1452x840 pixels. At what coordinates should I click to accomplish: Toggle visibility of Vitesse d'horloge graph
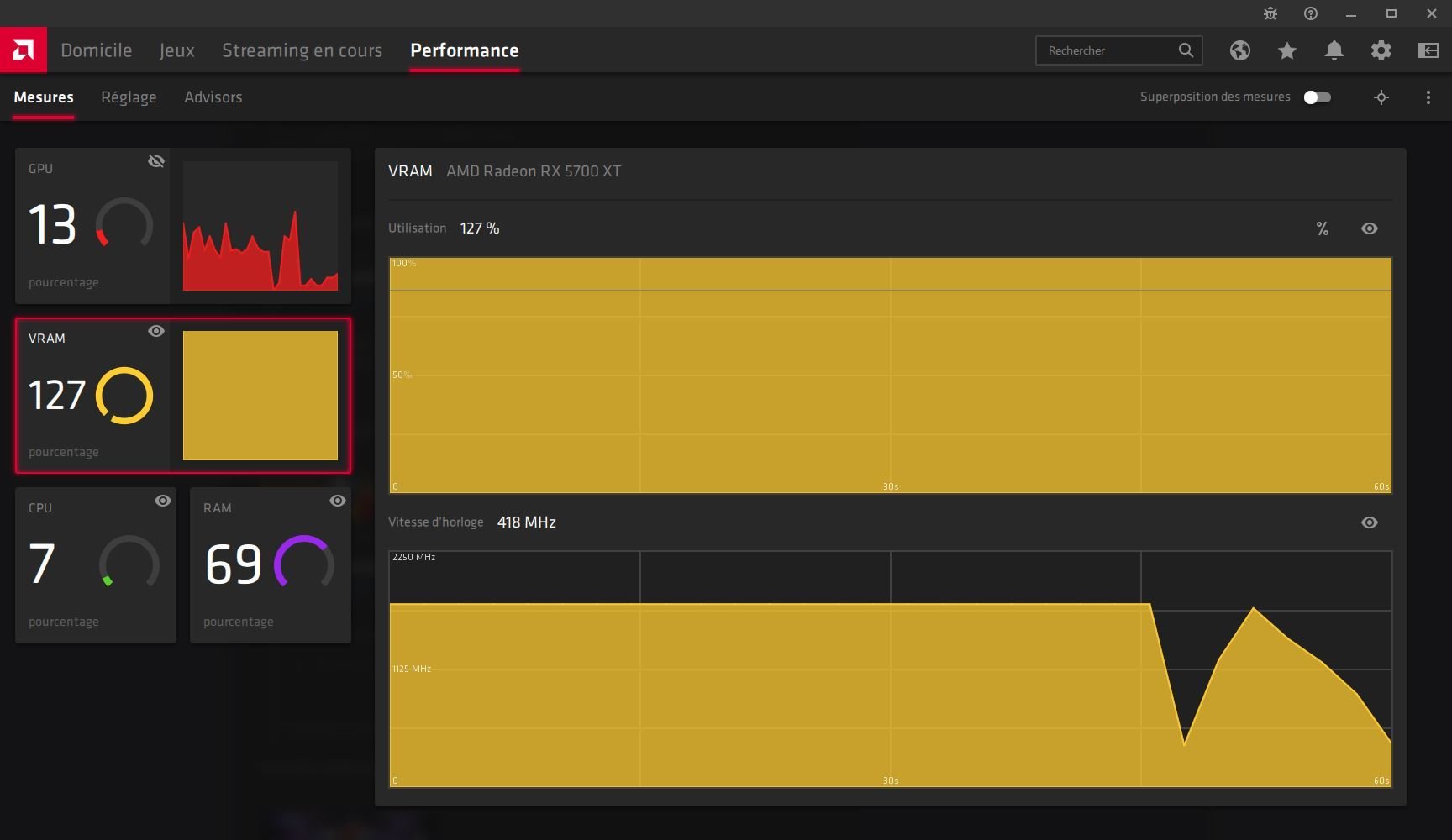(x=1369, y=522)
